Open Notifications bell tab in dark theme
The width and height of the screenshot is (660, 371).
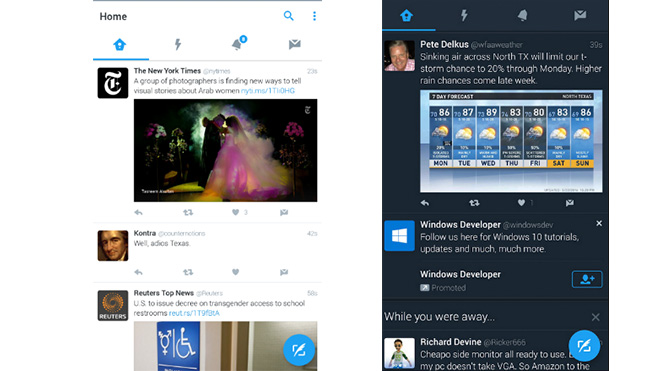pos(522,16)
